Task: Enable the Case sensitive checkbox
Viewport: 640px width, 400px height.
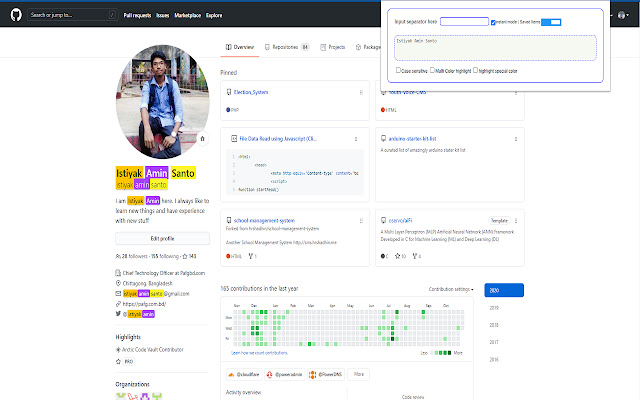Action: (x=399, y=71)
